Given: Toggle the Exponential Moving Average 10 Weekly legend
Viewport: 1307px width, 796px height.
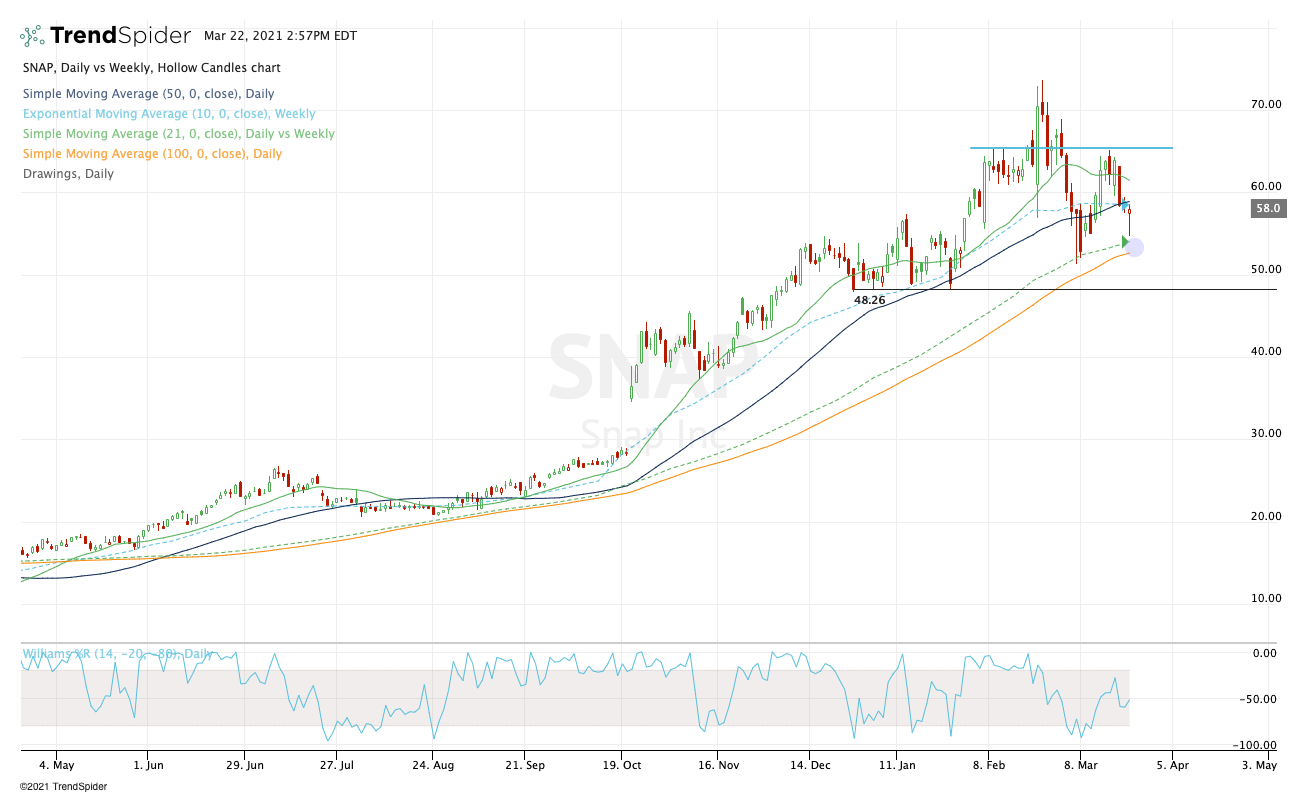Looking at the screenshot, I should [x=168, y=114].
